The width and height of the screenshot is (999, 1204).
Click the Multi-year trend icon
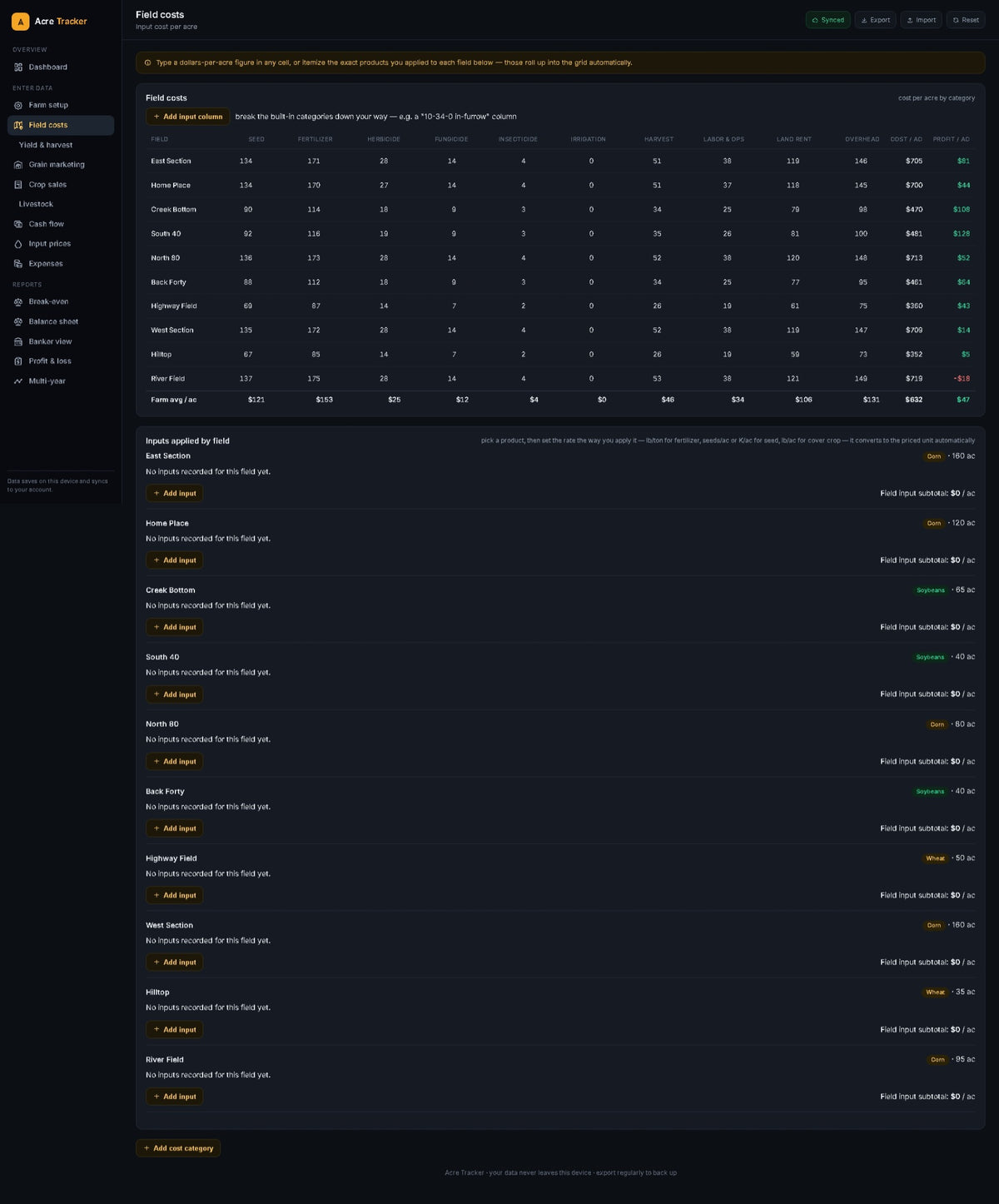tap(18, 381)
